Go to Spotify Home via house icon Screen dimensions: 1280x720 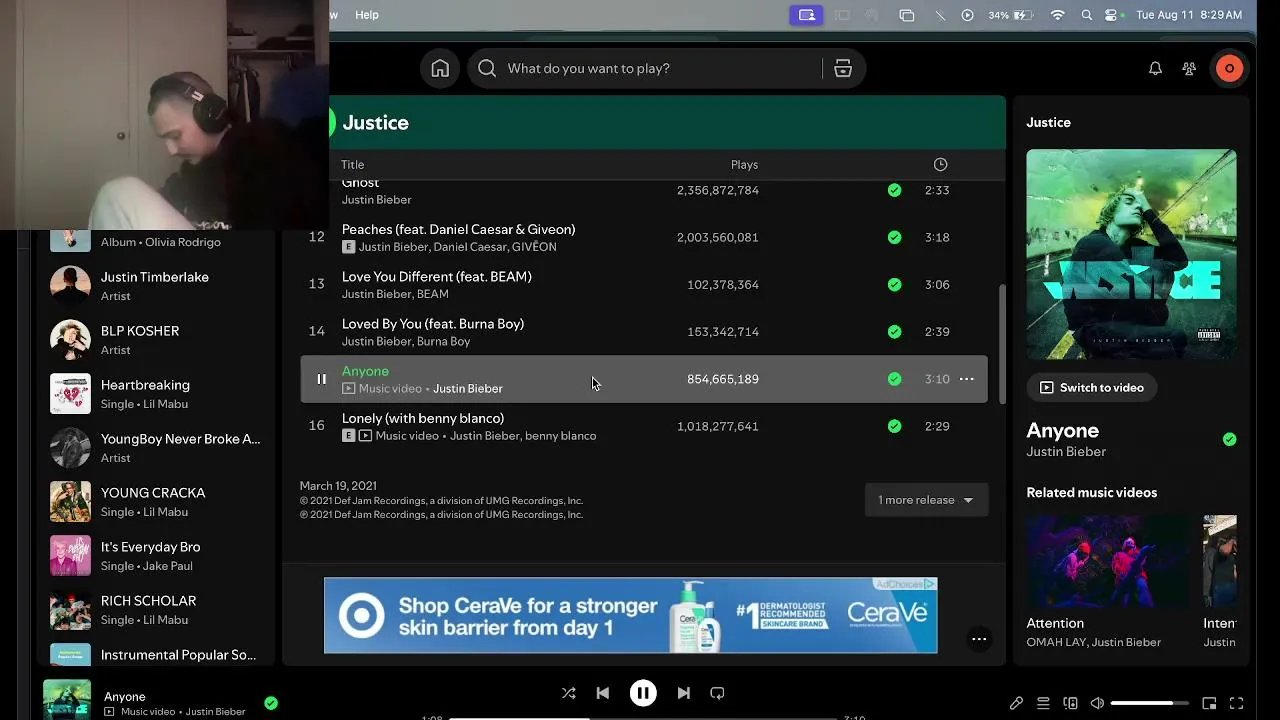pos(440,68)
